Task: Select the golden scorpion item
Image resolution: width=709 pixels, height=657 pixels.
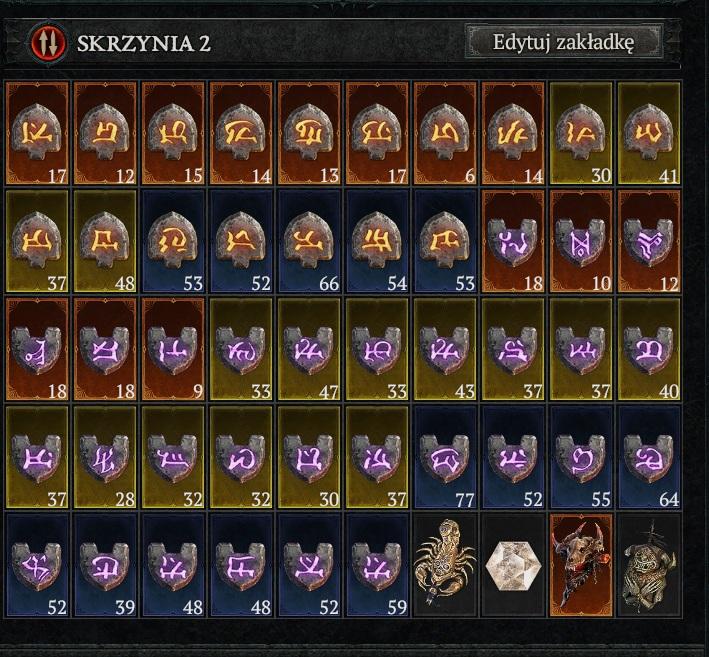Action: [445, 564]
